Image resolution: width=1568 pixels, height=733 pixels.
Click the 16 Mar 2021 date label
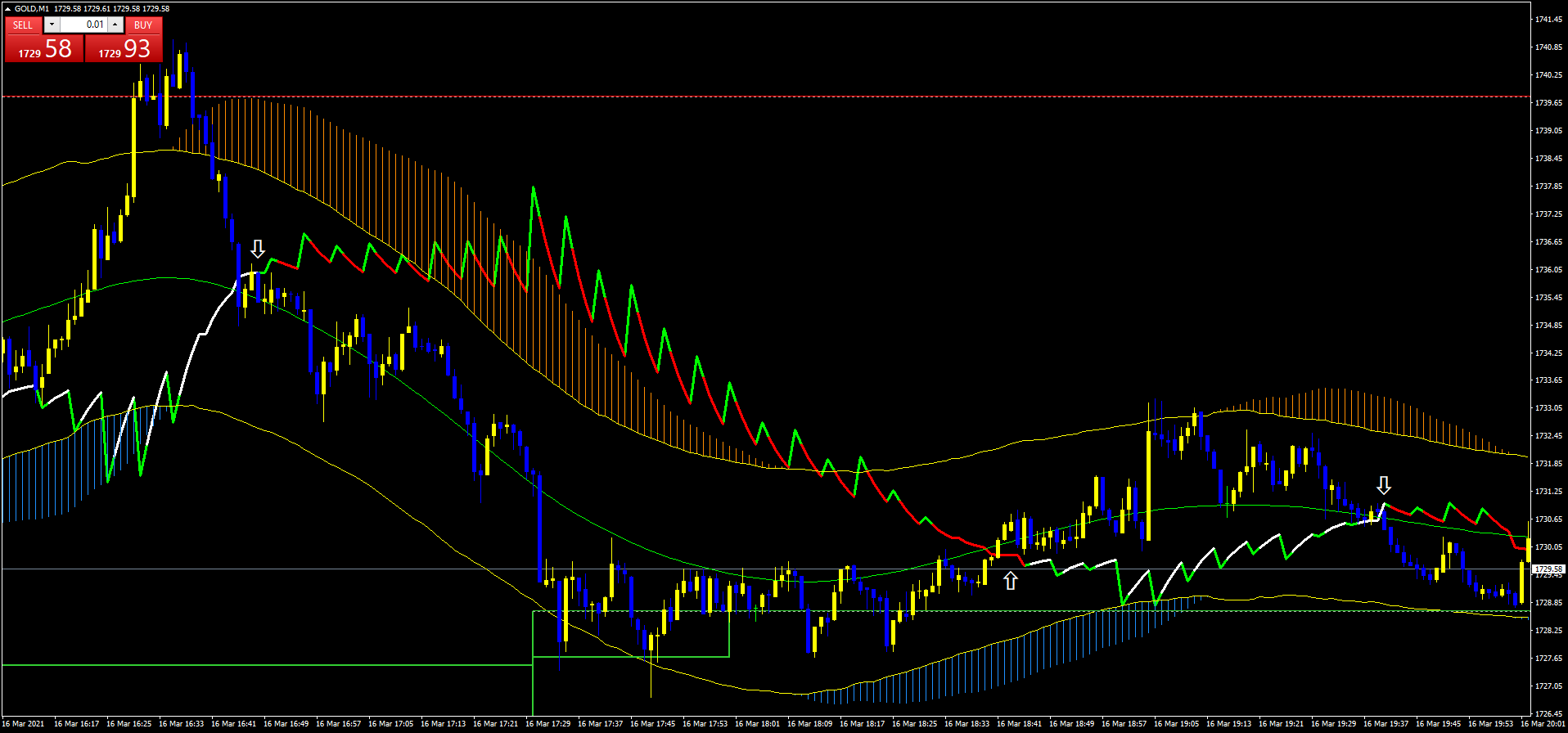coord(23,724)
